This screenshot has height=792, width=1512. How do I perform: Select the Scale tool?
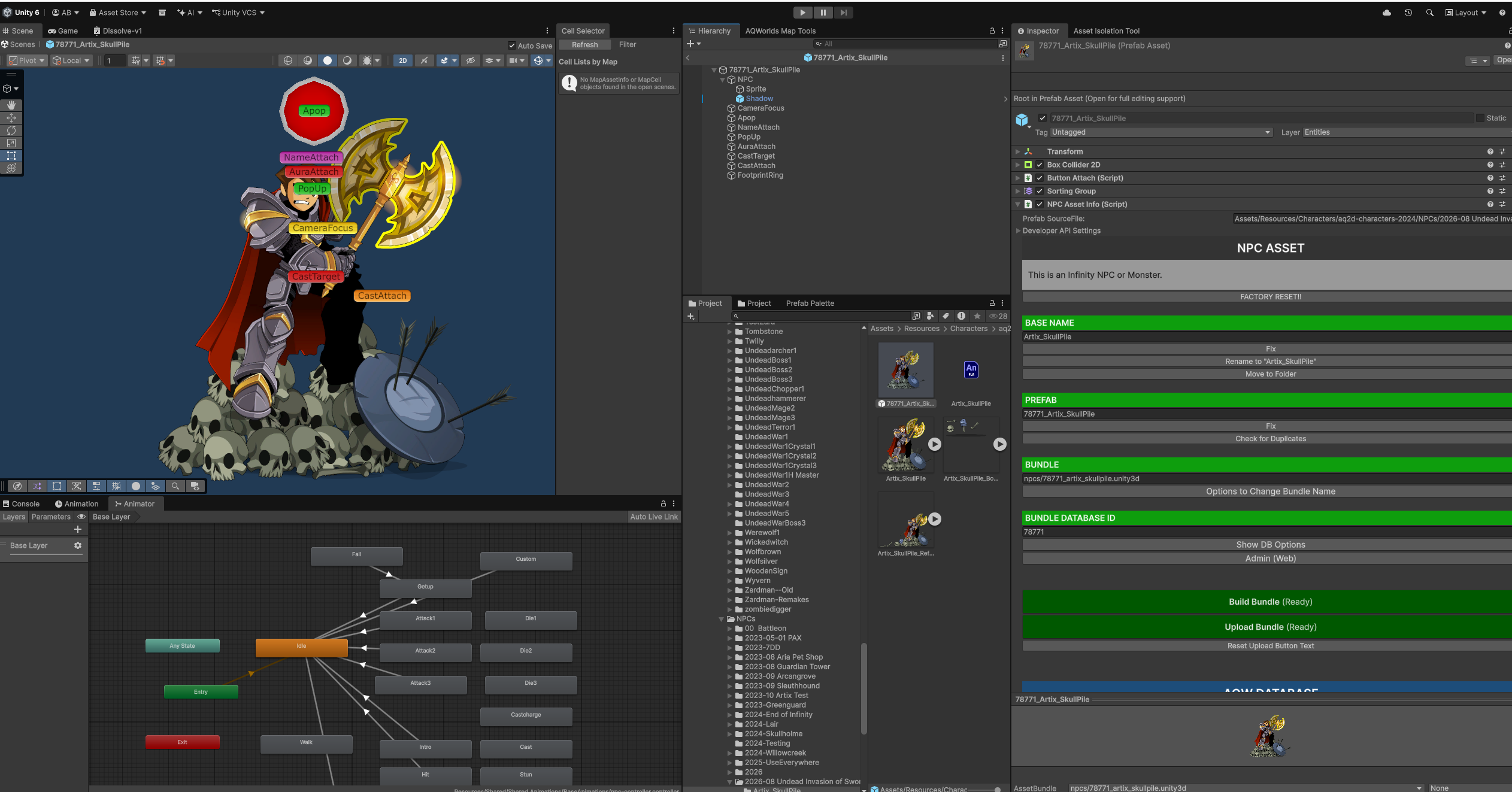click(x=11, y=143)
